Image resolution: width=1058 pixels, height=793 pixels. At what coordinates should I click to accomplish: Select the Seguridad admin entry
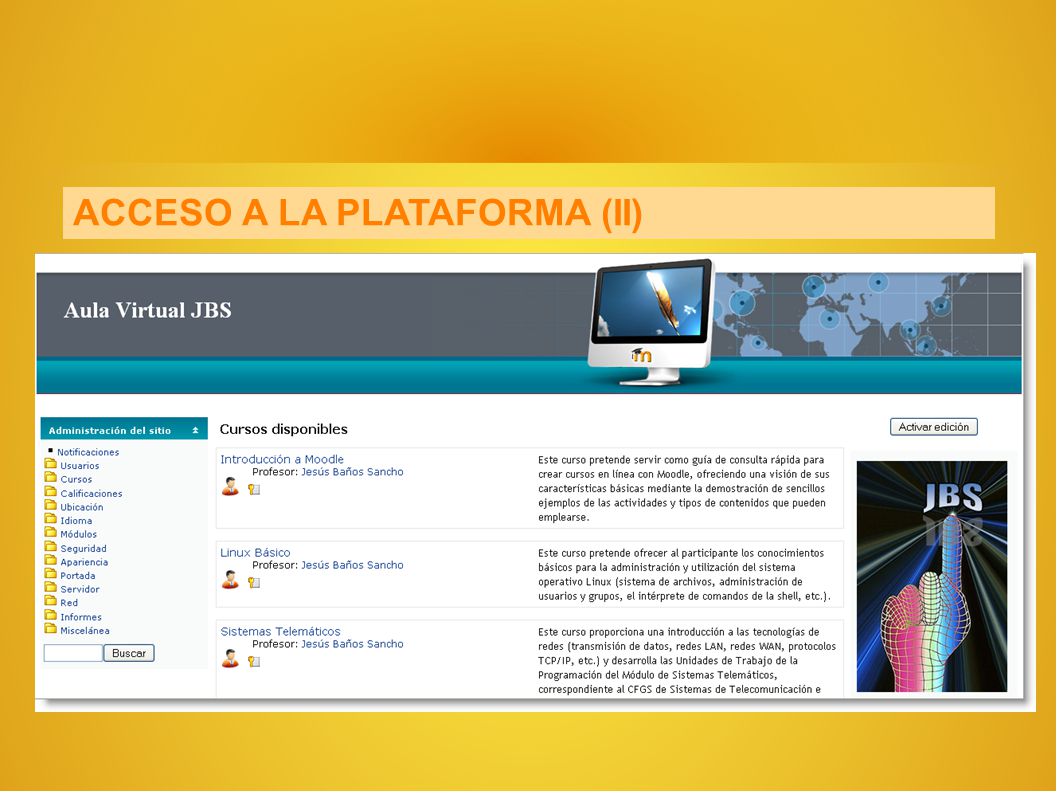click(x=83, y=549)
